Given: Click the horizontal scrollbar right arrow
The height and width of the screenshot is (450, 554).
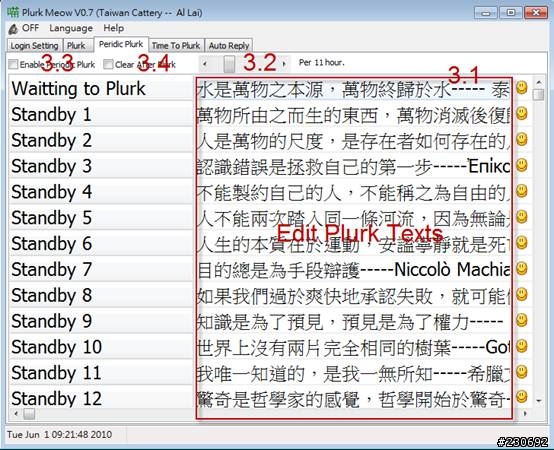Looking at the screenshot, I should point(525,414).
